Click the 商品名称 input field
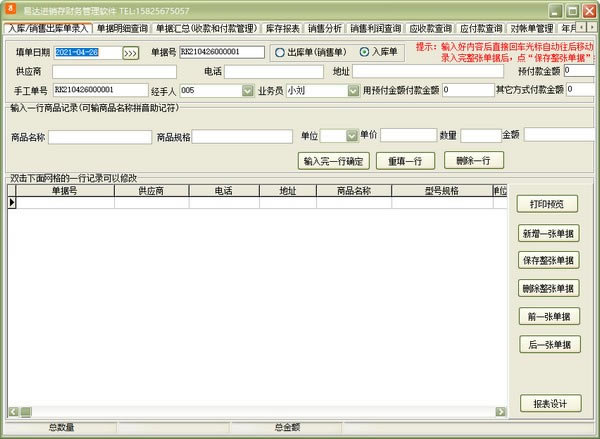The height and width of the screenshot is (439, 600). tap(98, 136)
